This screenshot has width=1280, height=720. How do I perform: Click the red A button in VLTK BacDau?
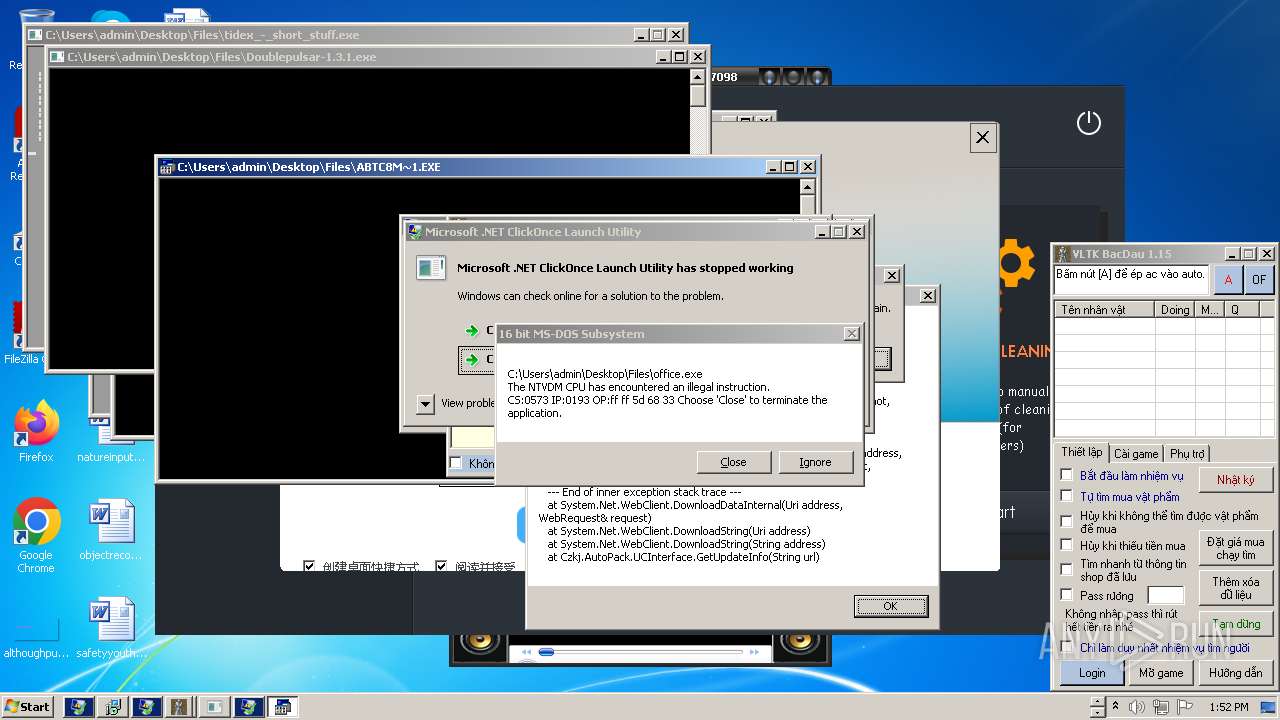coord(1228,280)
